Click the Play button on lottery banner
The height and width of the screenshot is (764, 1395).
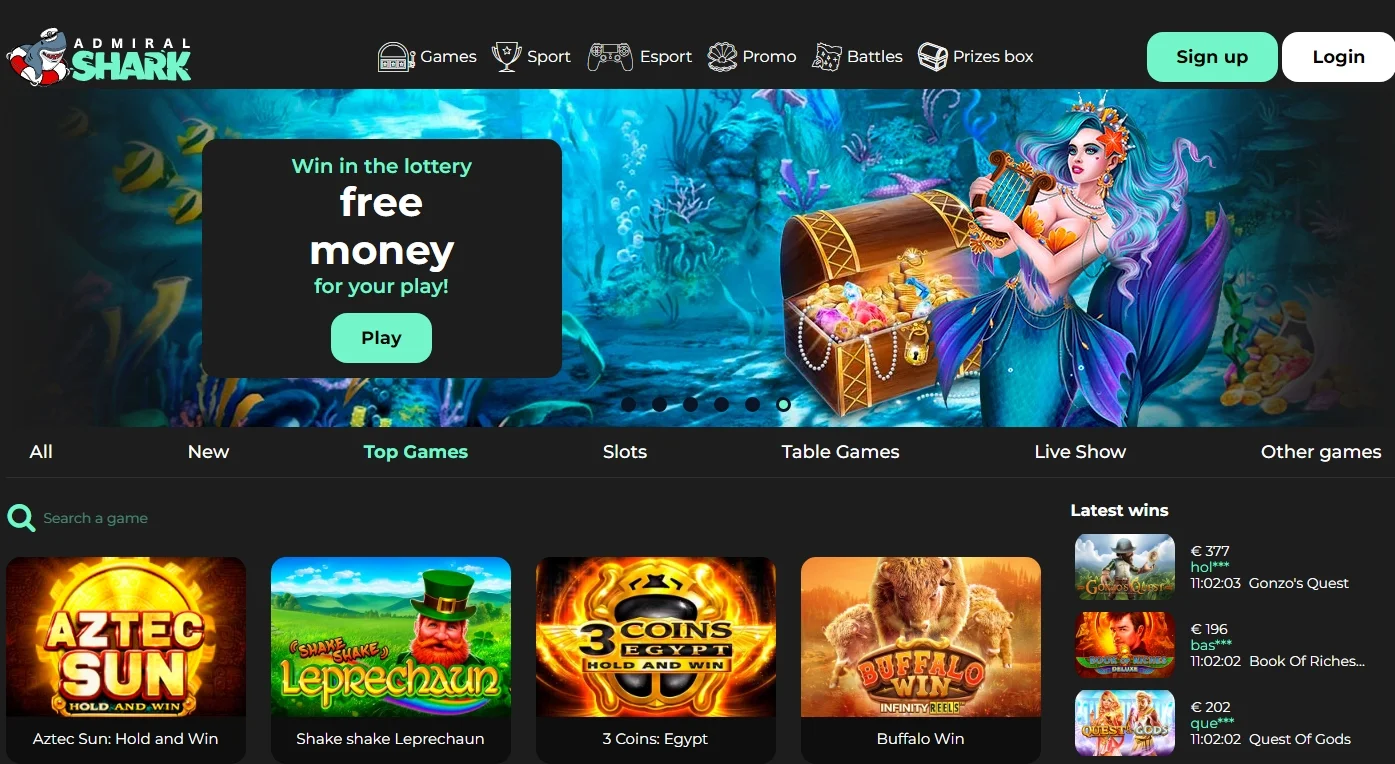[x=381, y=338]
